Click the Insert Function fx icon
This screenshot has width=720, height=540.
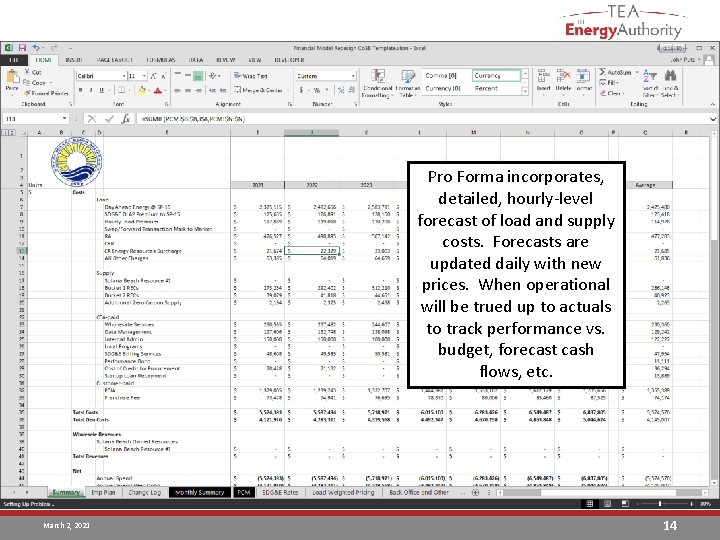tap(125, 119)
